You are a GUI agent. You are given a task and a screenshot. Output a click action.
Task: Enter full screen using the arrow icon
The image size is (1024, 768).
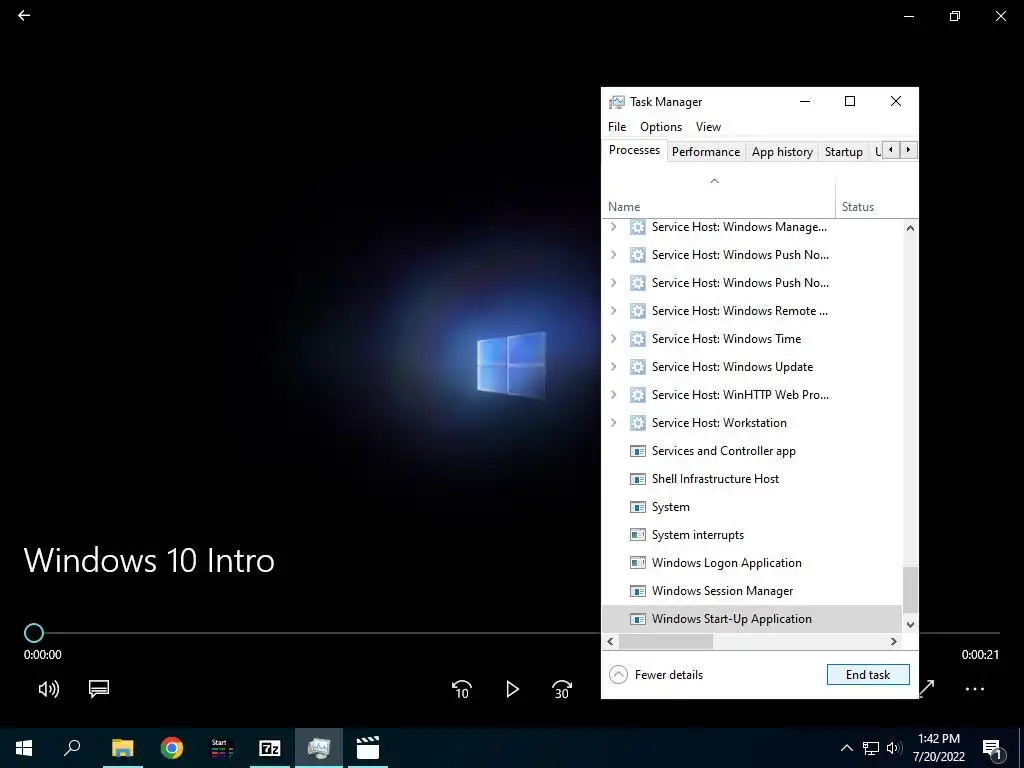click(x=927, y=688)
